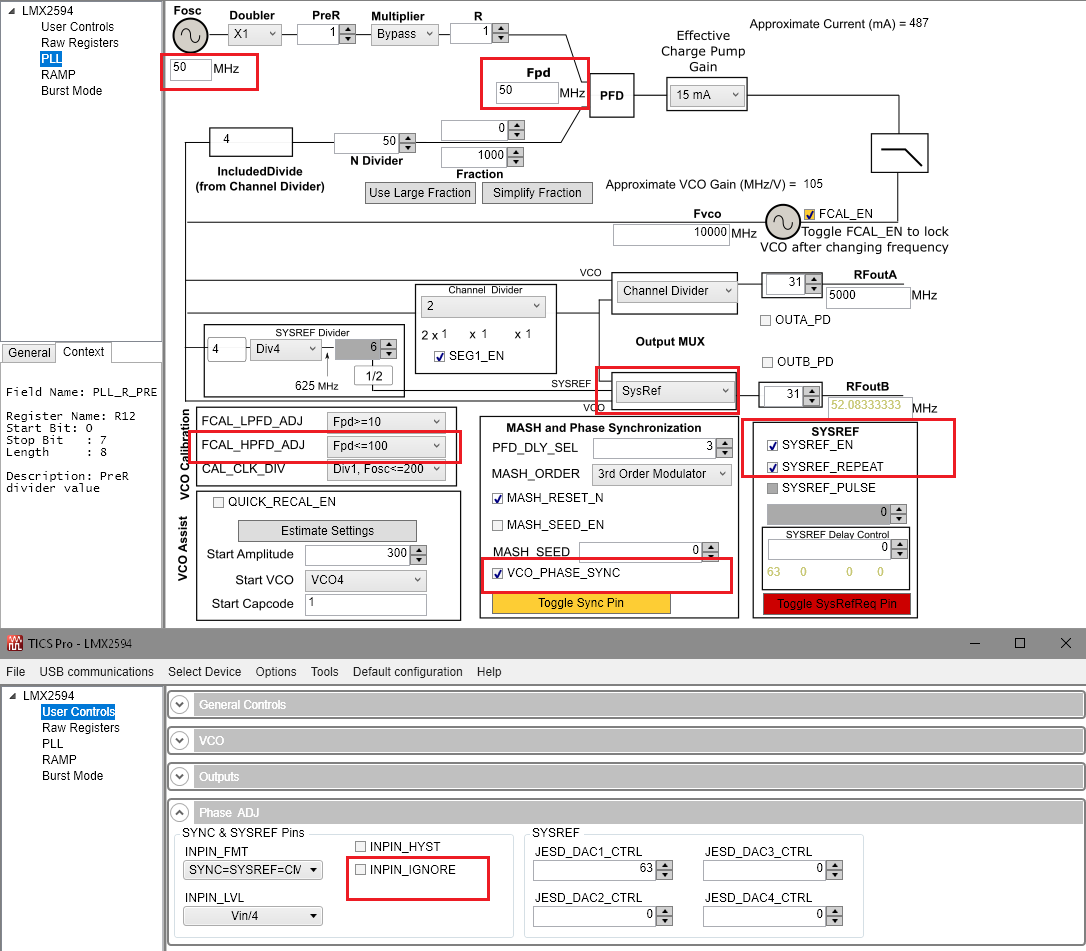Viewport: 1086px width, 951px height.
Task: Open the SYSREF Divider Div4 dropdown
Action: click(x=285, y=349)
